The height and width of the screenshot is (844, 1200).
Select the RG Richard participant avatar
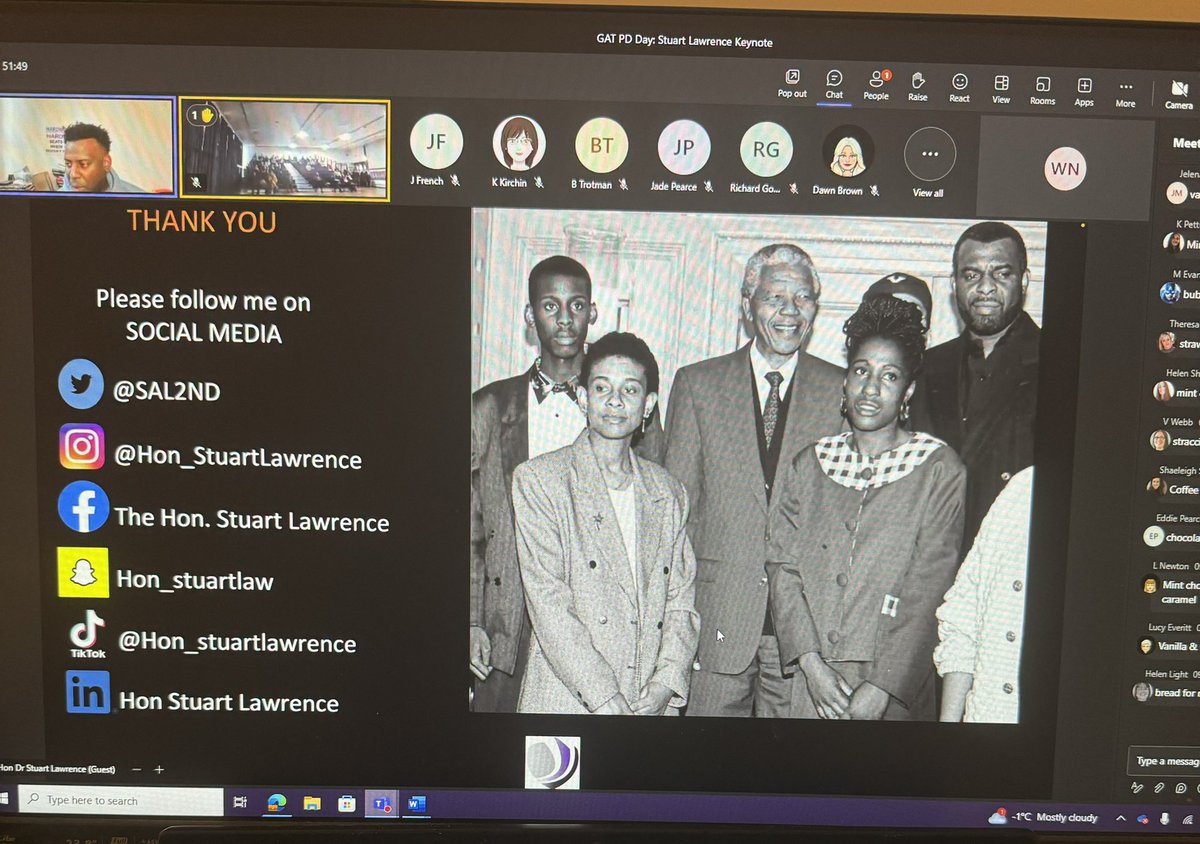click(x=765, y=150)
